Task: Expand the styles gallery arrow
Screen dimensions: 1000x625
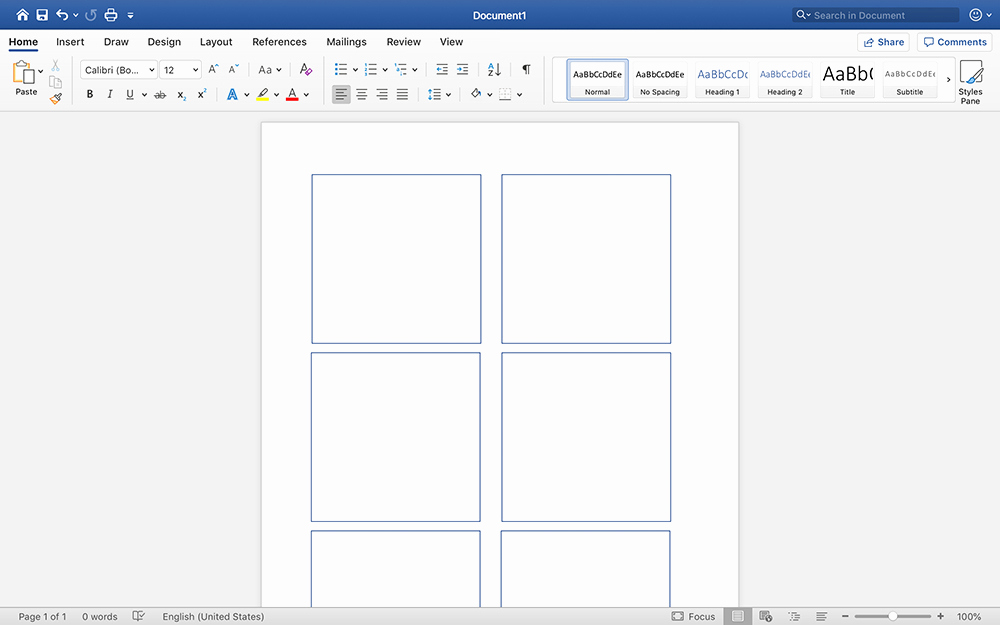Action: click(948, 80)
